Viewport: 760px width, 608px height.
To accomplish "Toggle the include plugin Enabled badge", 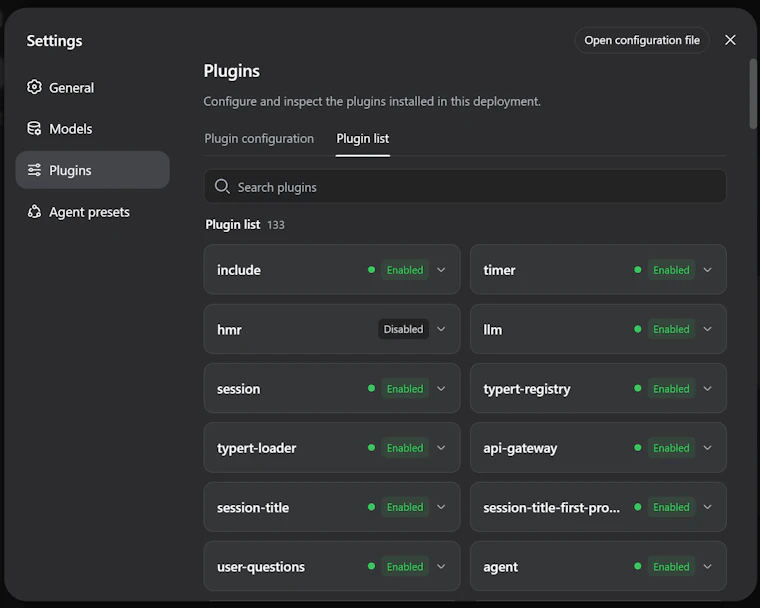I will pyautogui.click(x=405, y=270).
